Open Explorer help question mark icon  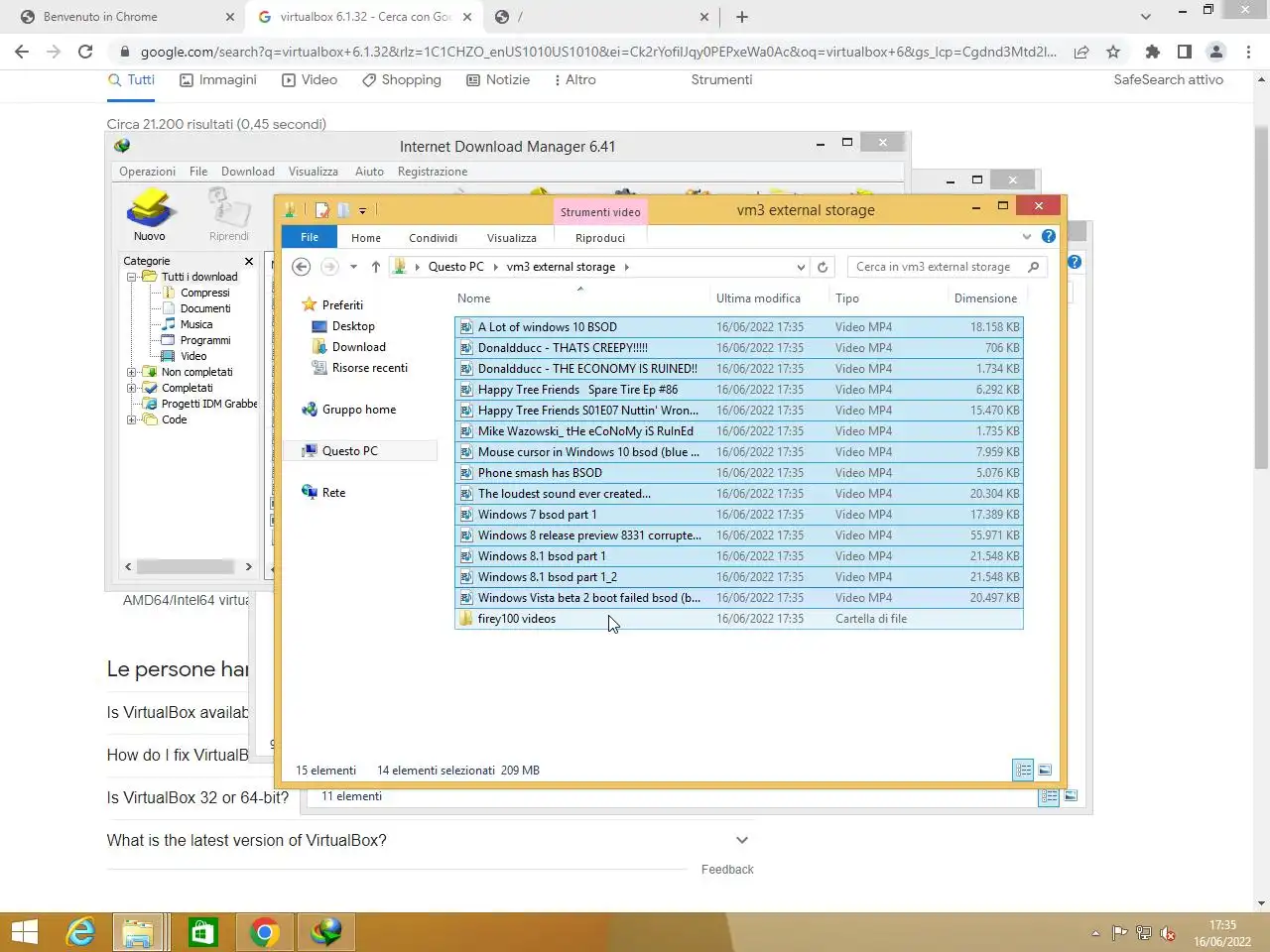1049,236
